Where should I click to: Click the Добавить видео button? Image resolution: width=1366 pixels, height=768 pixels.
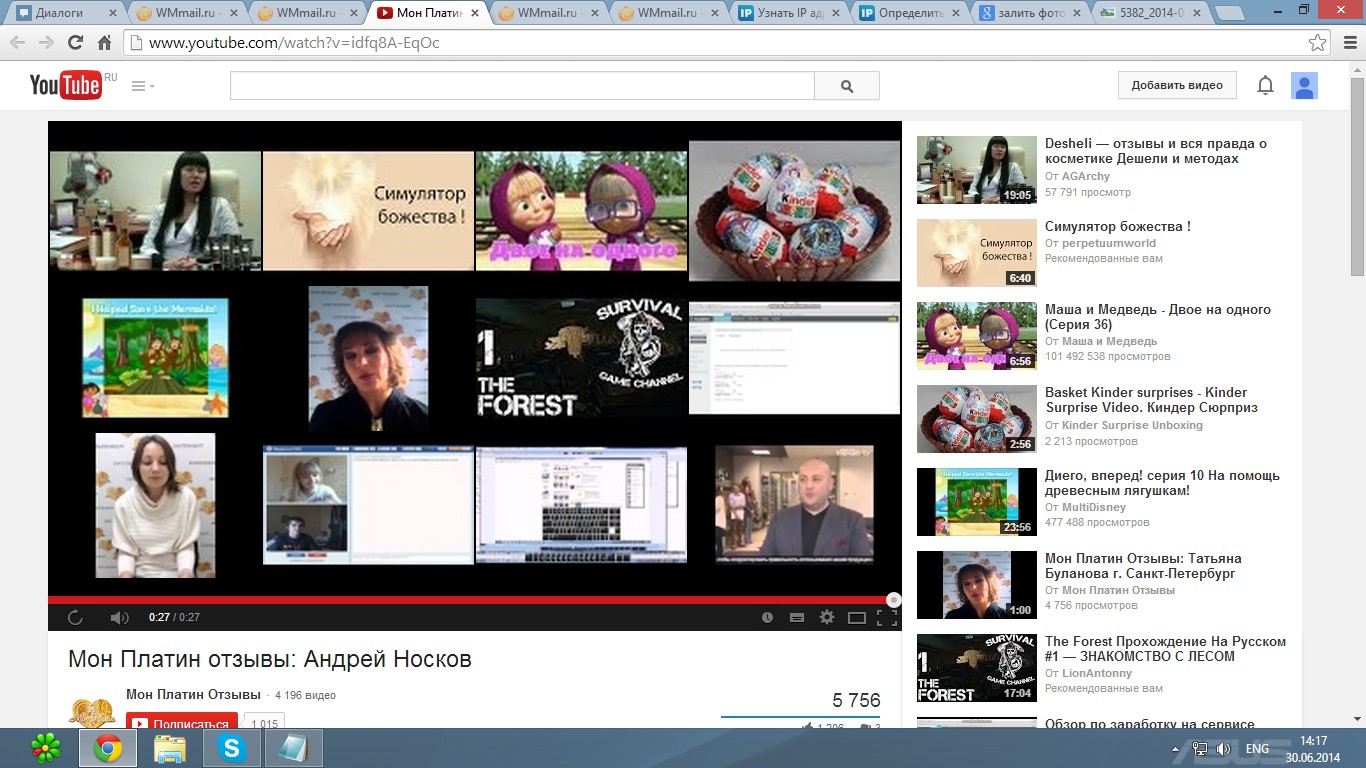(1177, 85)
